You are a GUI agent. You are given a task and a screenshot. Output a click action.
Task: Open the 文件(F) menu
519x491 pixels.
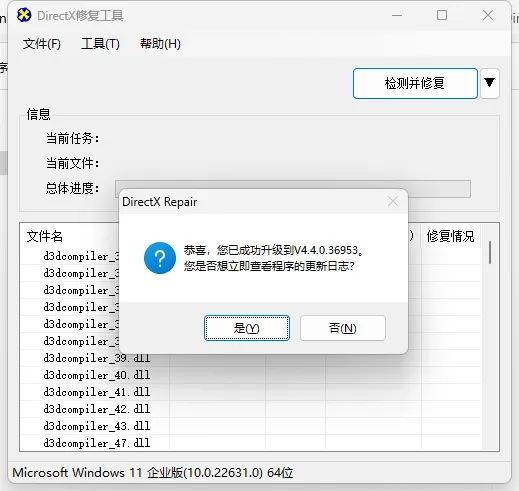[x=42, y=44]
